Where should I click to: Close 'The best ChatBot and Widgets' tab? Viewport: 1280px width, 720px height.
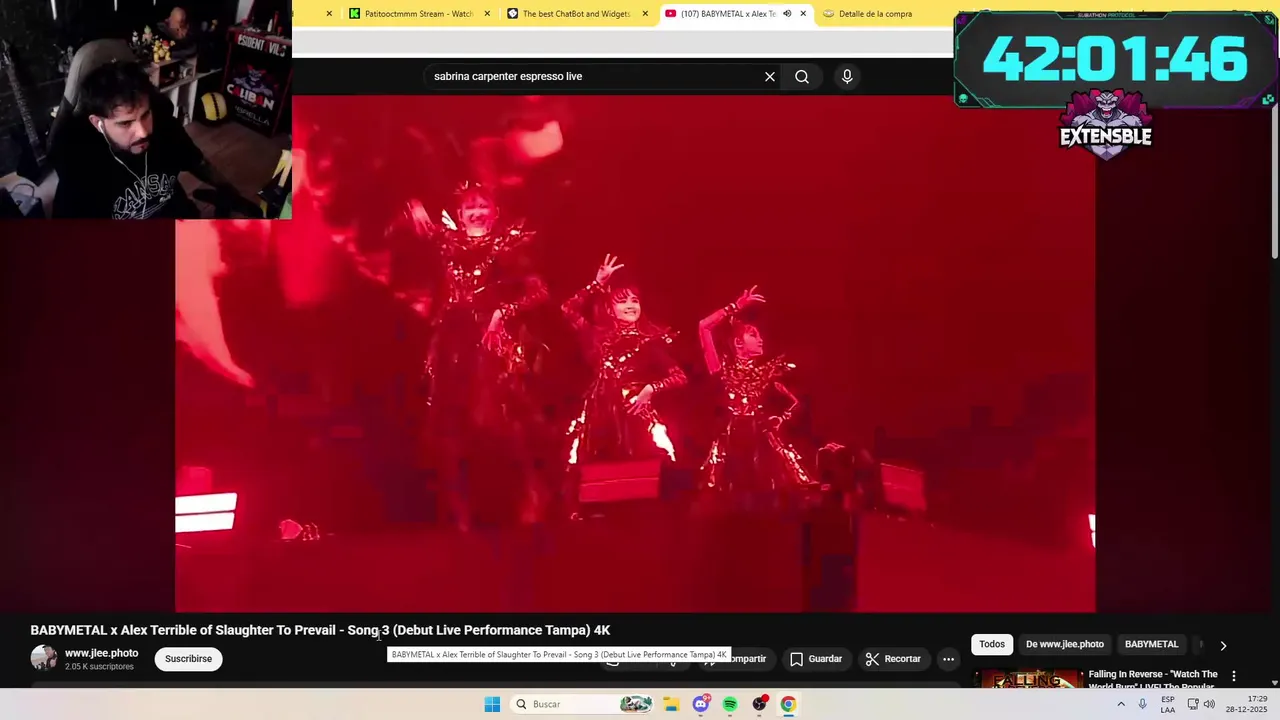pos(645,14)
